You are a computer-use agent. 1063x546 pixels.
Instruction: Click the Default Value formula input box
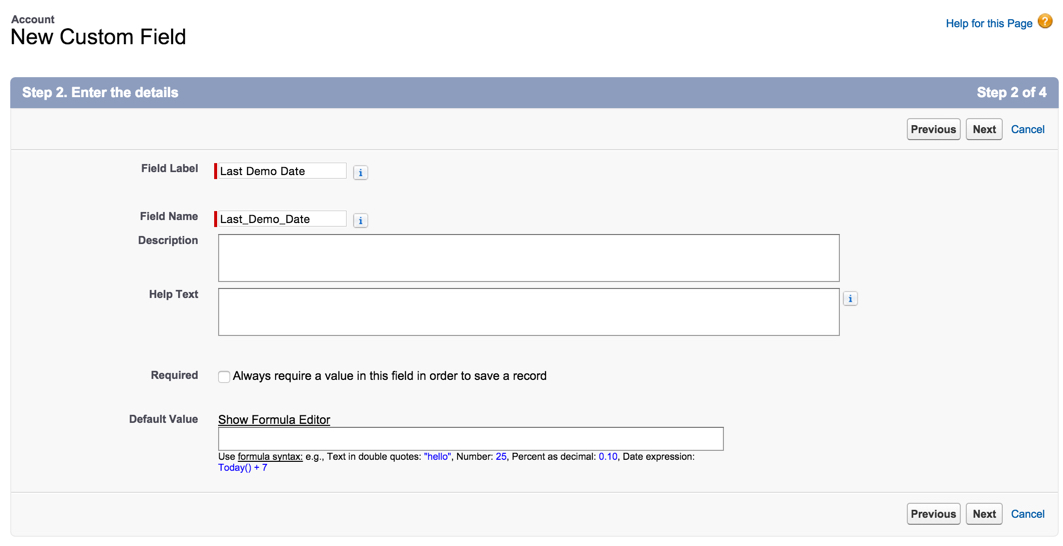tap(470, 439)
